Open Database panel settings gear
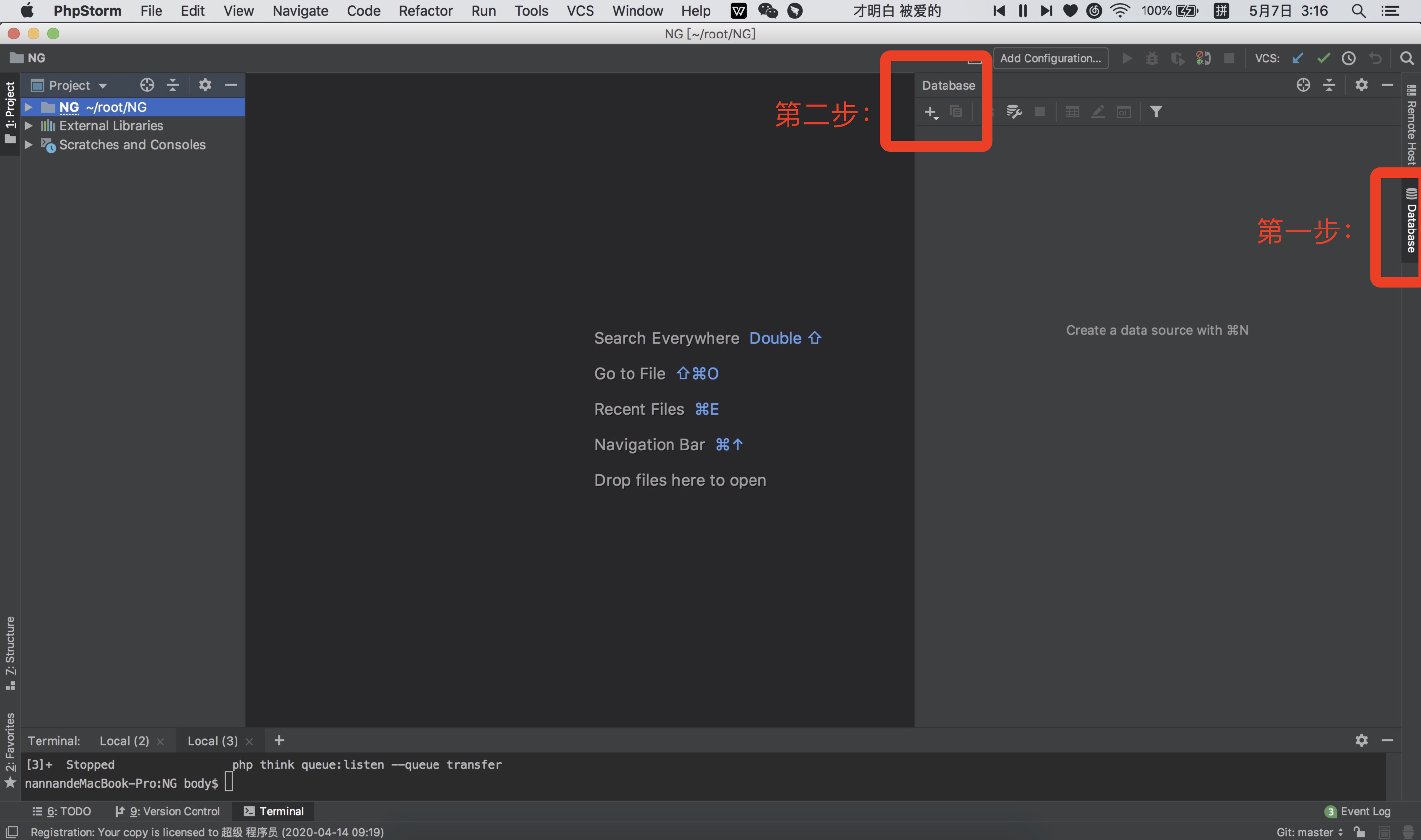 coord(1361,85)
